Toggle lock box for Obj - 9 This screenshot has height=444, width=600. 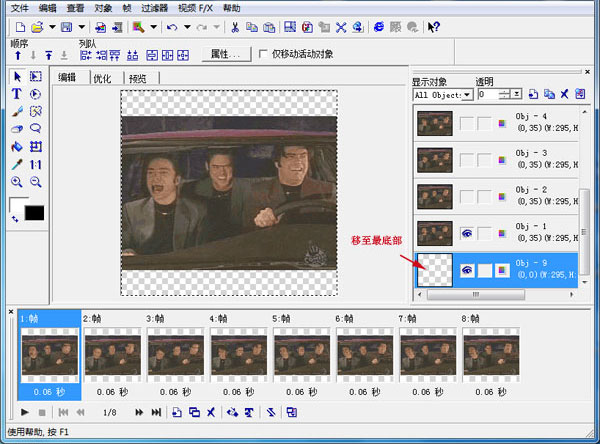484,270
